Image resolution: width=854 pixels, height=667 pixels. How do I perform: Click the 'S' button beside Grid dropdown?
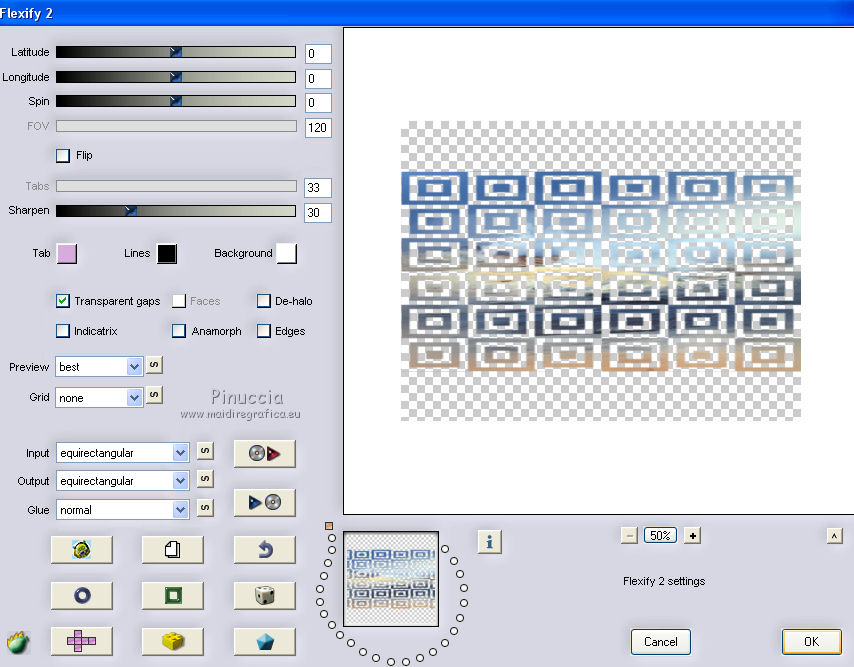(154, 395)
